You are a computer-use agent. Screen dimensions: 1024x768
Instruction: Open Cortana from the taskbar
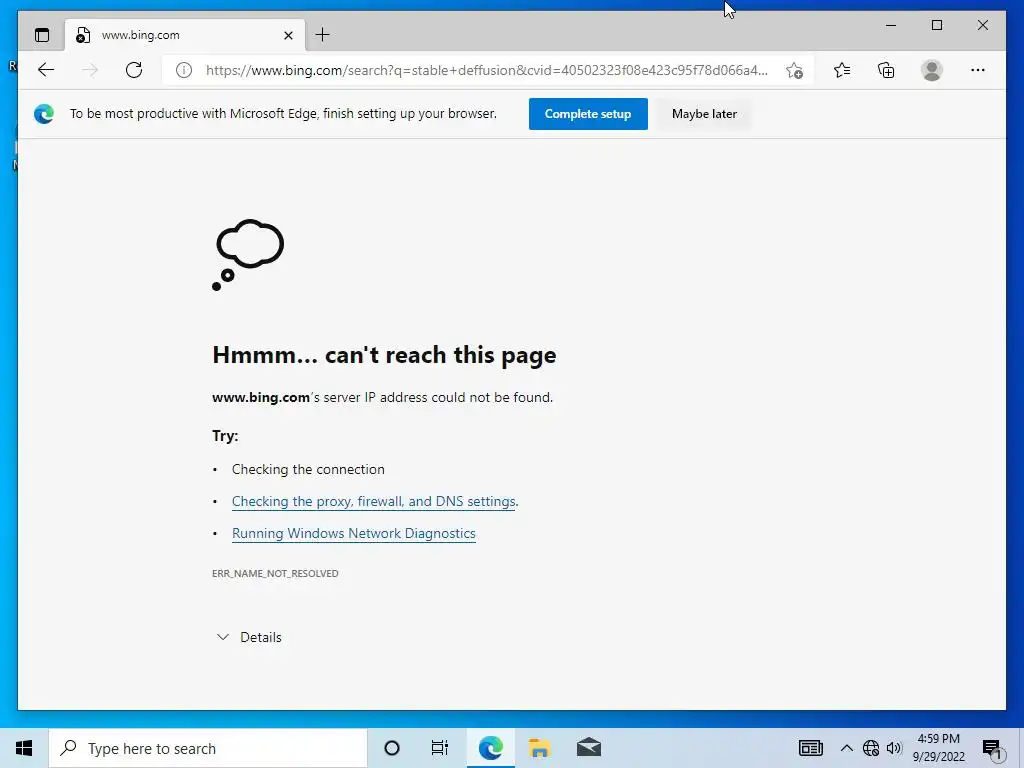coord(392,748)
